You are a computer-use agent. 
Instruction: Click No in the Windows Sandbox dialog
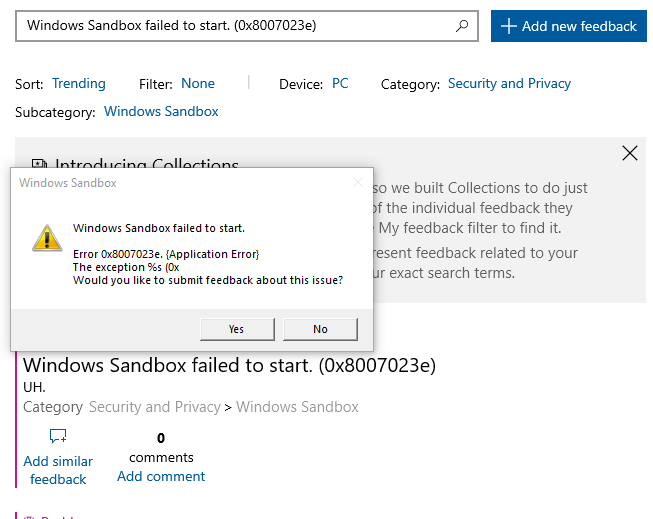pos(320,329)
